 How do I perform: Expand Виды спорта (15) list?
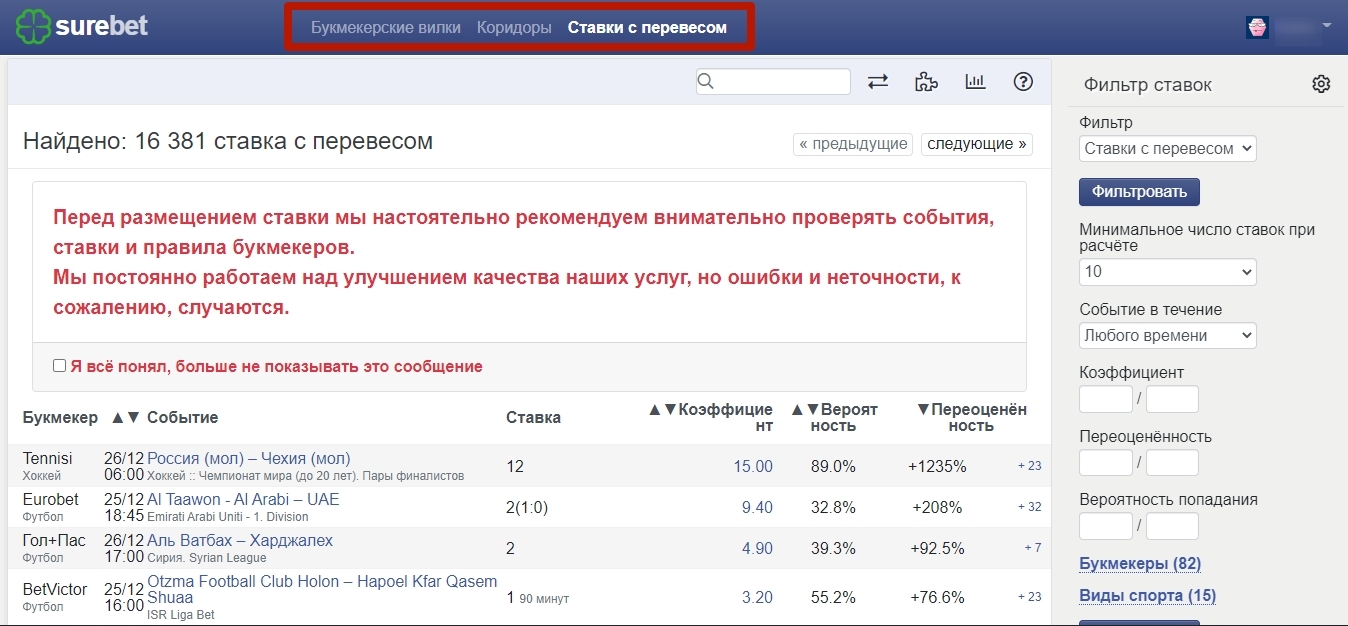1147,596
